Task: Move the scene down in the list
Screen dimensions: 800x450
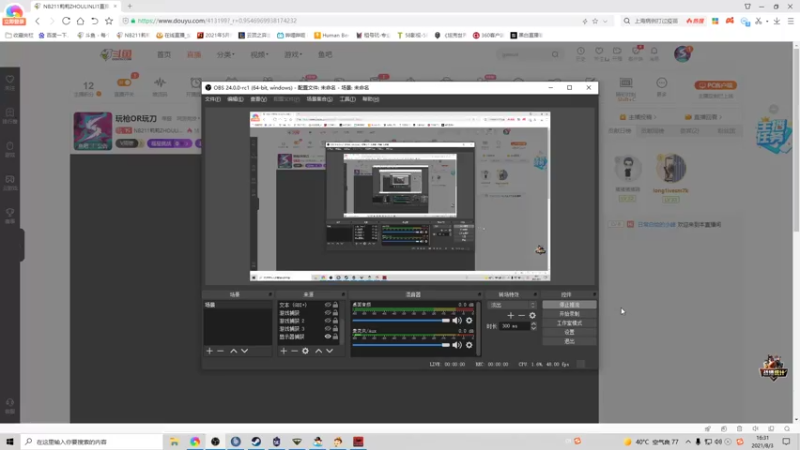Action: click(x=245, y=351)
